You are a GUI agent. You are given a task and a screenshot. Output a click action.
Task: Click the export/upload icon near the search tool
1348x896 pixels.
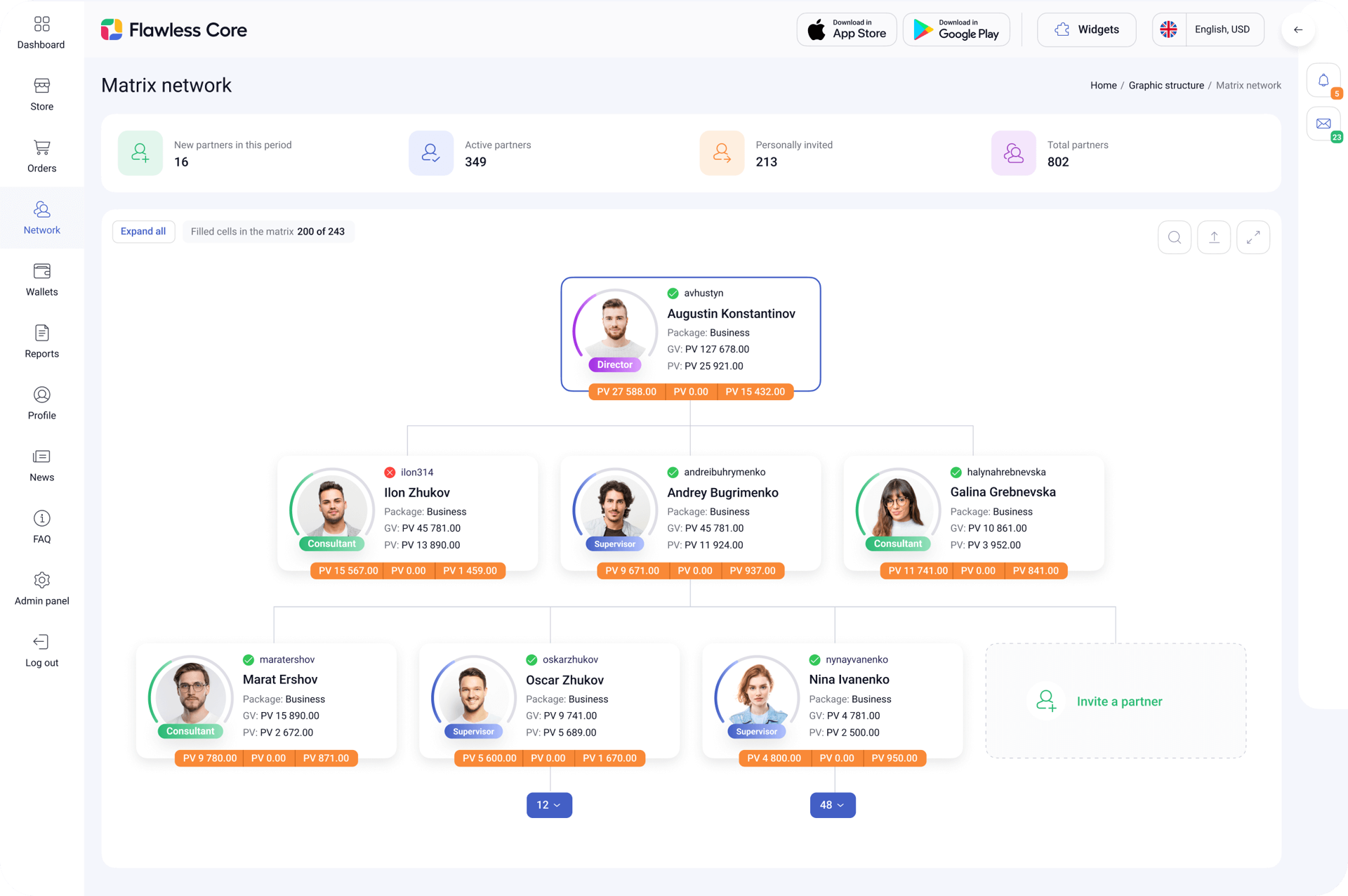pyautogui.click(x=1214, y=237)
